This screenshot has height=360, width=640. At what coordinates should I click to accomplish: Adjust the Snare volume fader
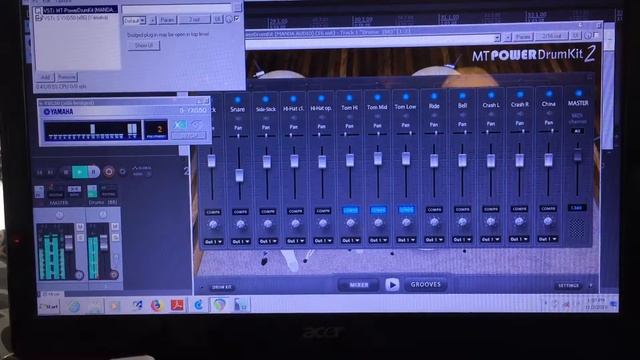[x=240, y=176]
